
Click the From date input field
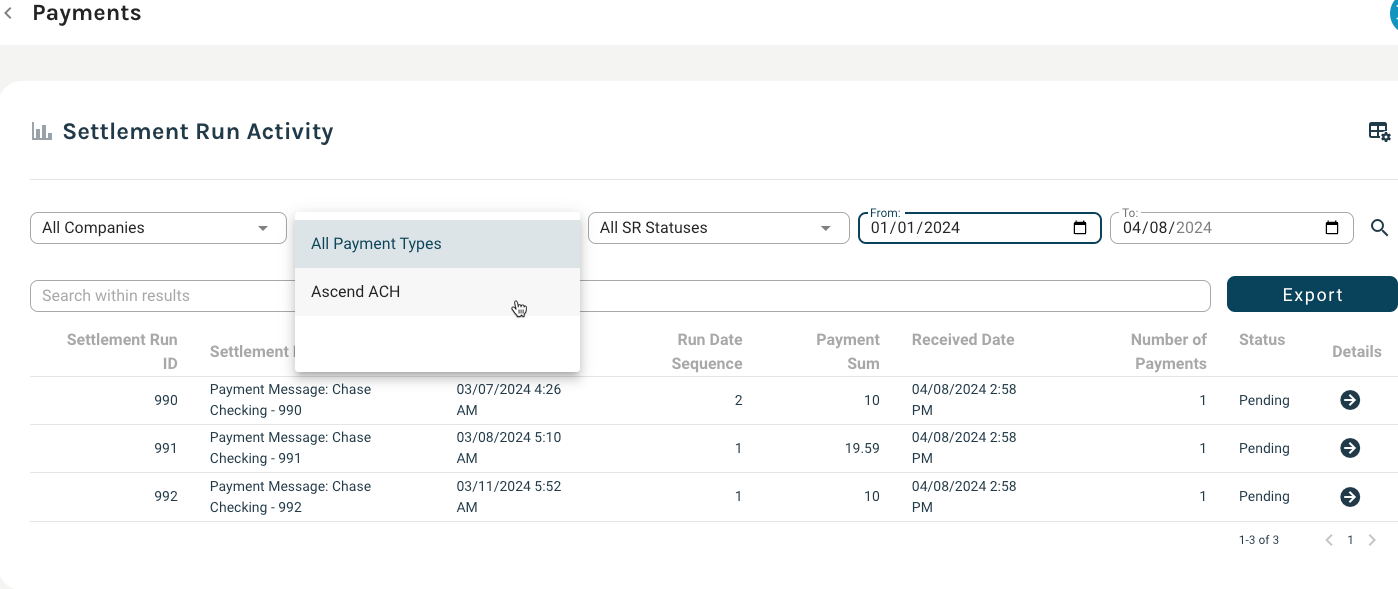click(x=960, y=228)
